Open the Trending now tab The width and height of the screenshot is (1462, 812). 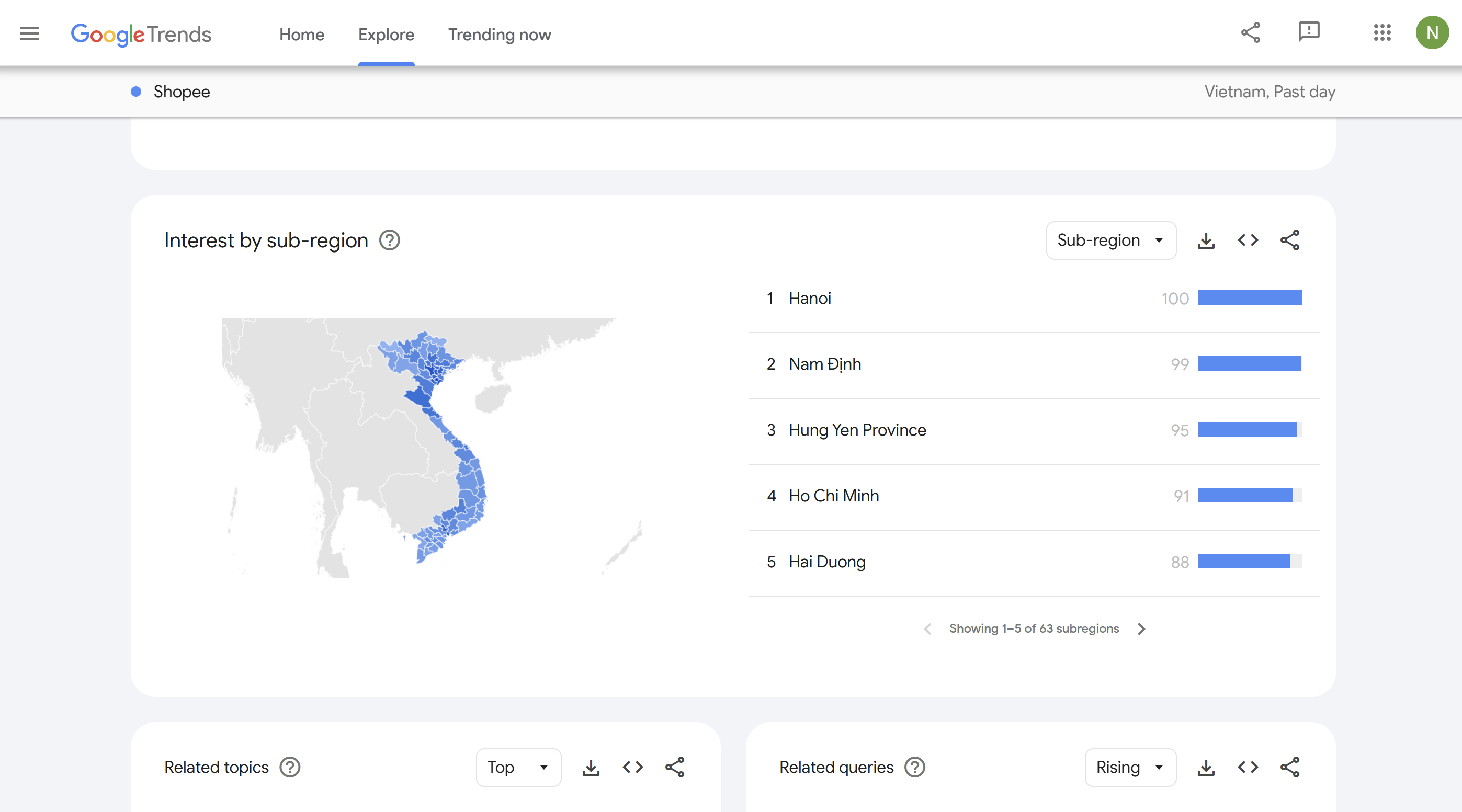(x=500, y=35)
